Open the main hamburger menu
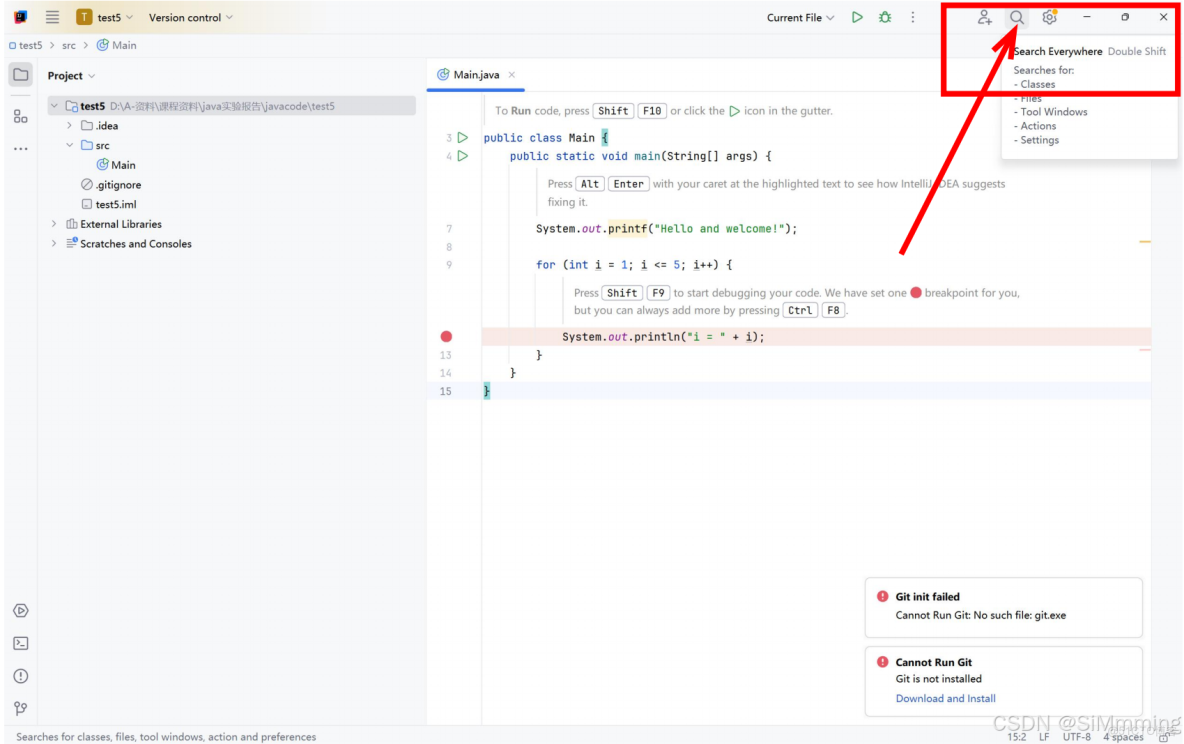1184x744 pixels. (51, 17)
